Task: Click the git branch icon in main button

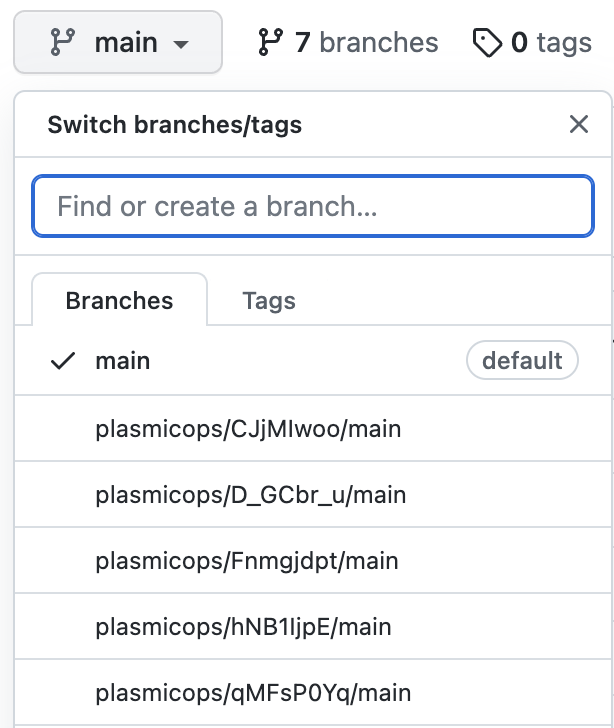Action: (x=62, y=43)
